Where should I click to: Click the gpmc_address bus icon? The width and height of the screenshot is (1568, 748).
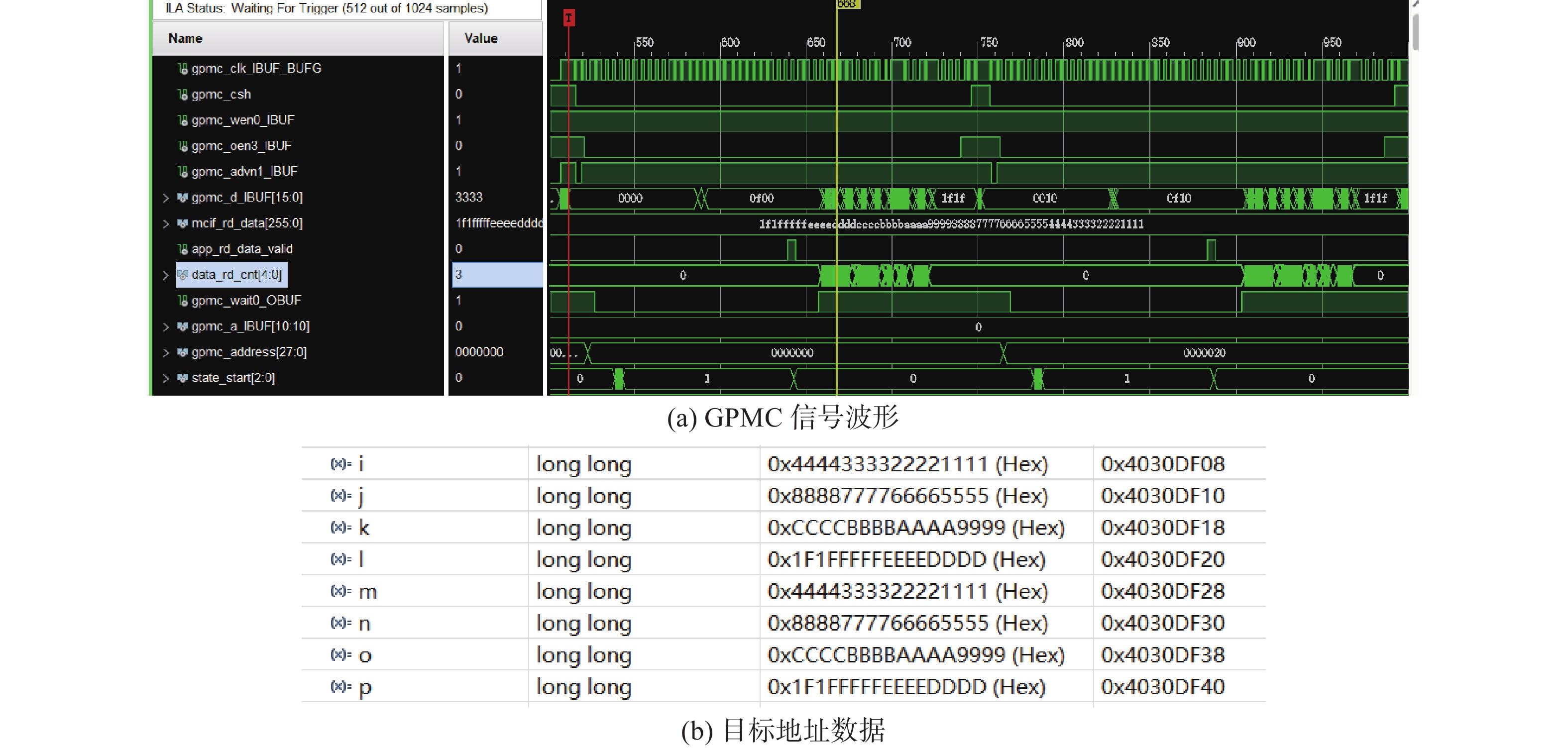point(183,352)
